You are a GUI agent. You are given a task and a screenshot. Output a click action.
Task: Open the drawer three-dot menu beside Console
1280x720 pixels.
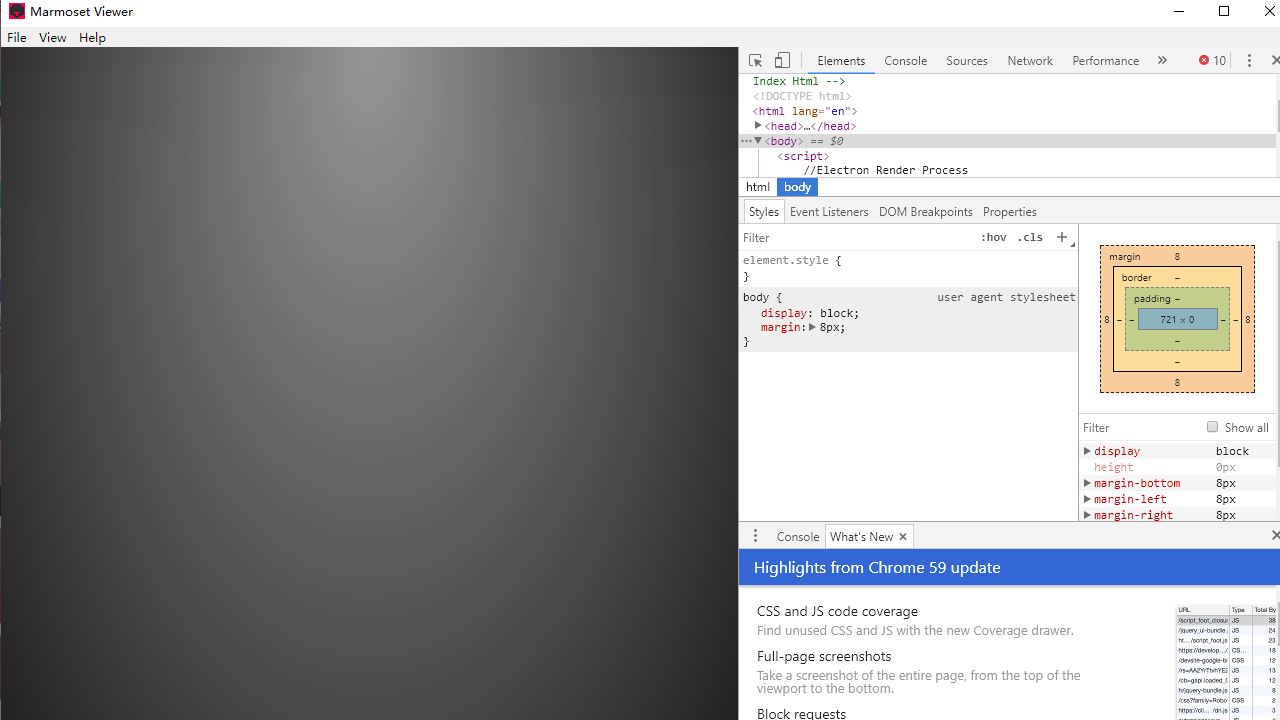[755, 536]
